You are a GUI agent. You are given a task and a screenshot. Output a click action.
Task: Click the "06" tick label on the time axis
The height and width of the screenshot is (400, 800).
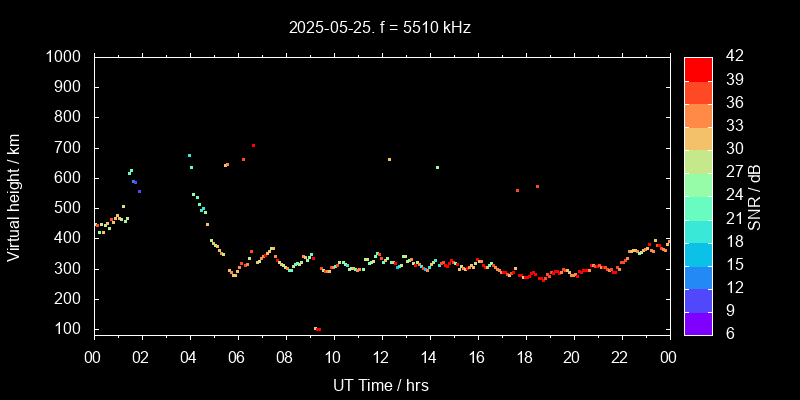coord(237,358)
